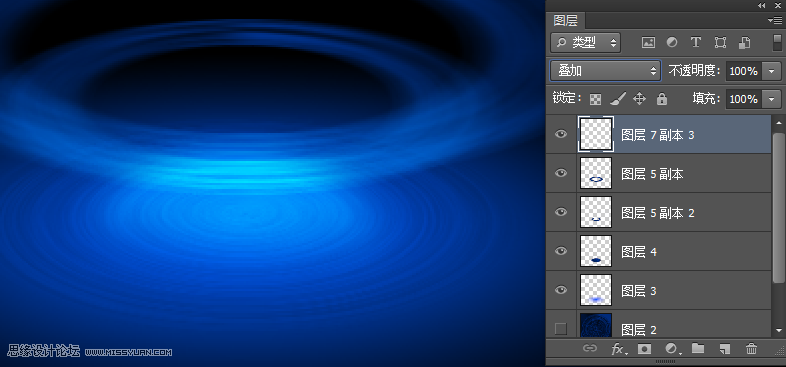Open the 填充 fill slider arrow
The height and width of the screenshot is (367, 786).
(x=771, y=99)
